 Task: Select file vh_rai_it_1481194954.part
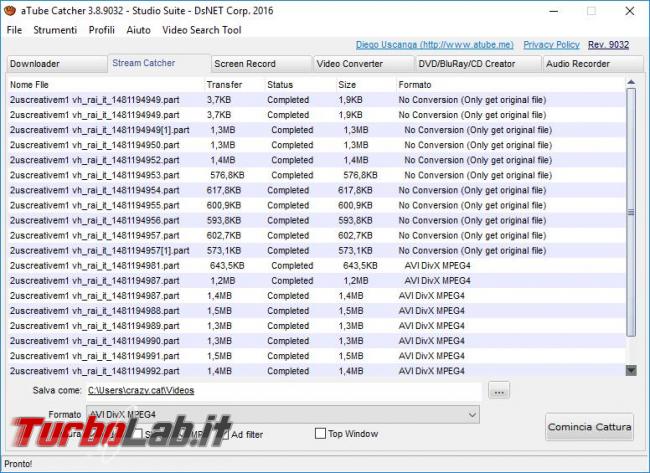click(316, 190)
